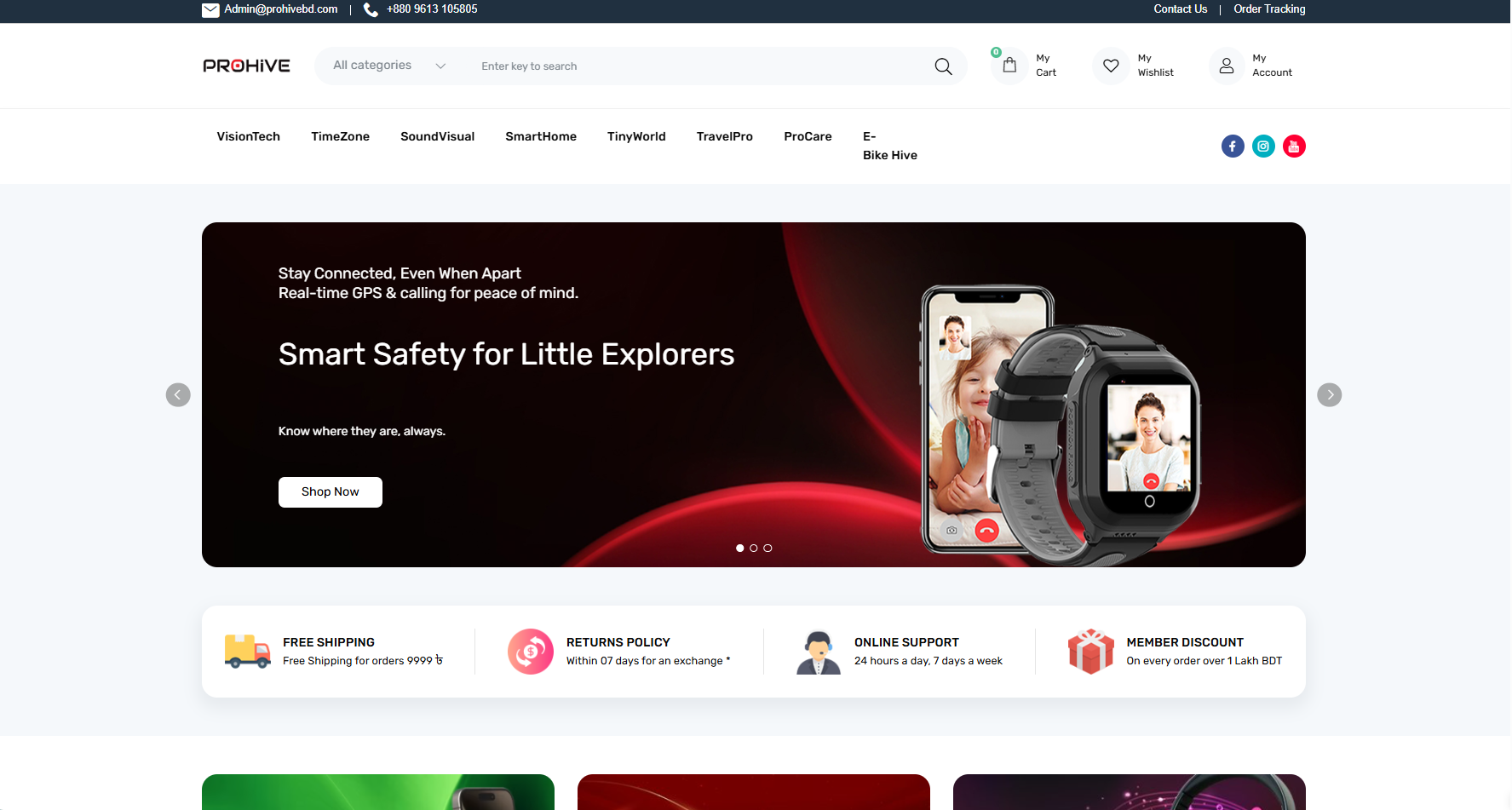Open the TravelPro menu
This screenshot has height=810, width=1512.
(725, 136)
